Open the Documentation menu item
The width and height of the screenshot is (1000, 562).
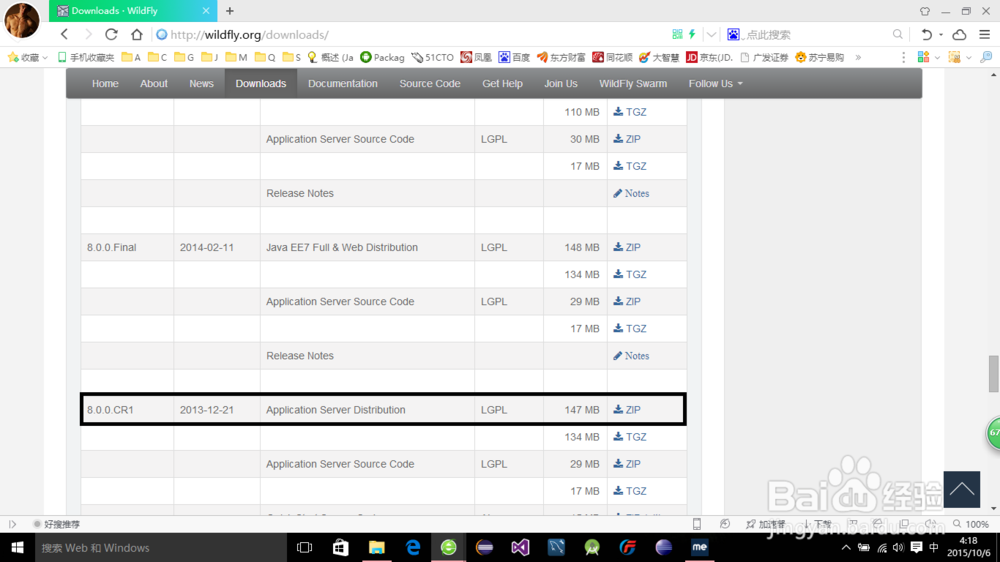tap(342, 84)
